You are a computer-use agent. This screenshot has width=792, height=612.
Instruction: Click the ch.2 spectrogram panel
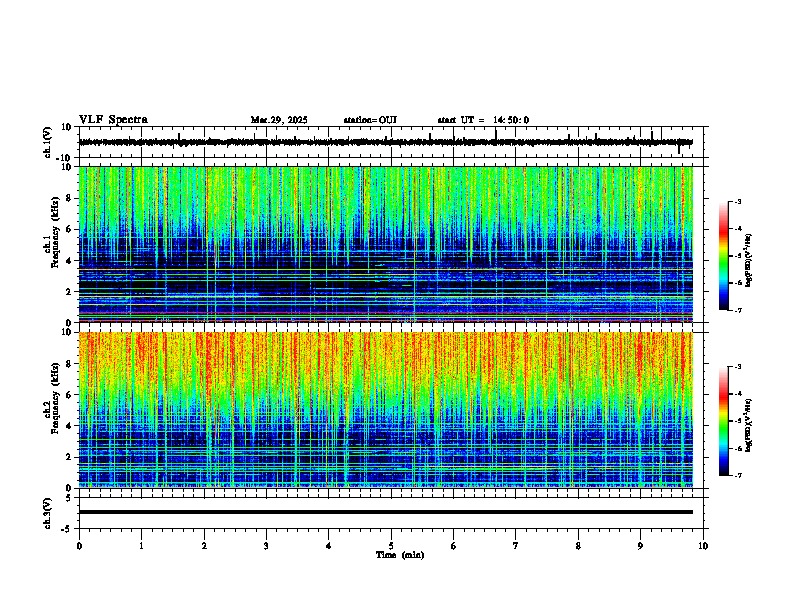[386, 410]
